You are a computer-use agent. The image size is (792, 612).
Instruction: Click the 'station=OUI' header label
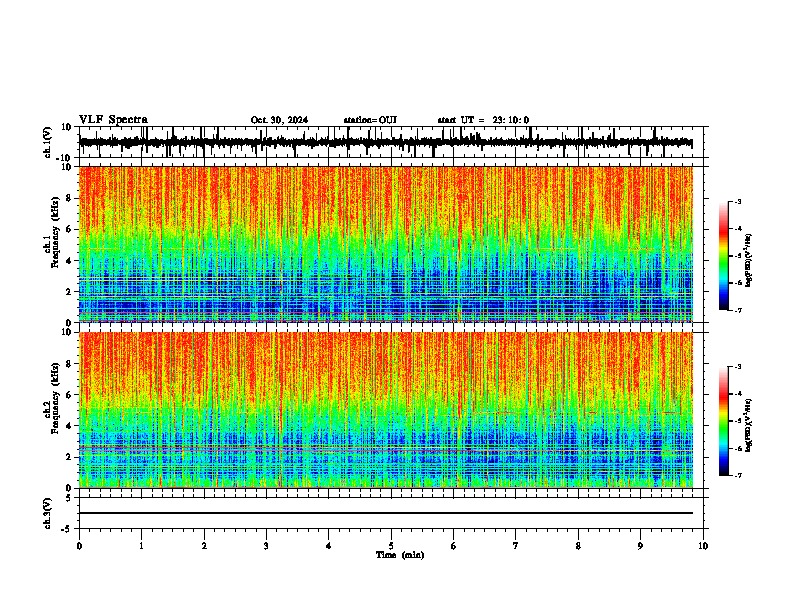click(370, 120)
